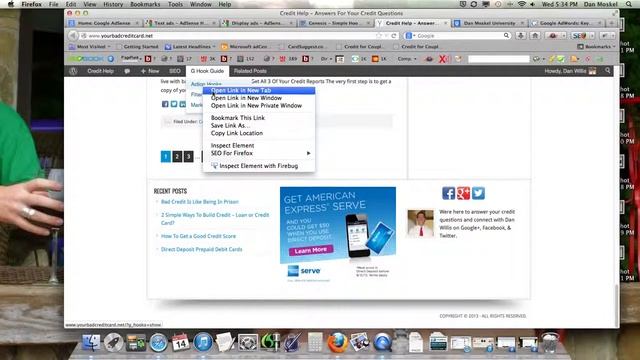Open the Calculator icon in the Dock
Screen dimensions: 640x360
pos(315,342)
